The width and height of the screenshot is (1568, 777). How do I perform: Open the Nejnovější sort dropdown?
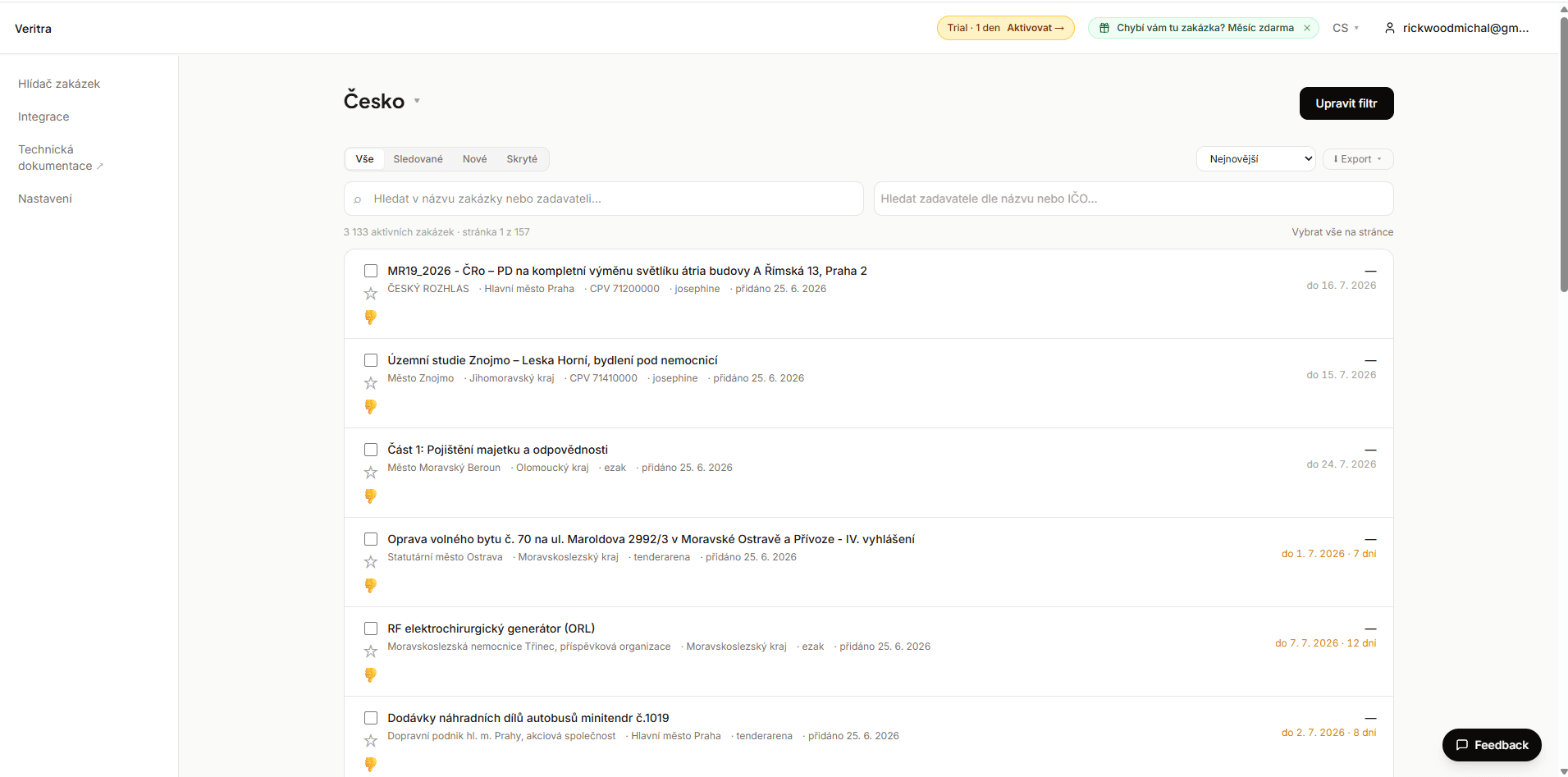(x=1255, y=159)
